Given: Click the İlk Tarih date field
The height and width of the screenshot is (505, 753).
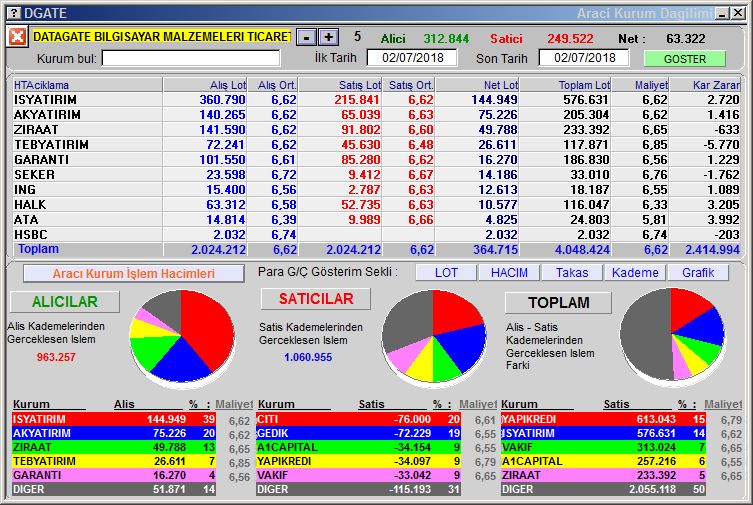Looking at the screenshot, I should pyautogui.click(x=412, y=58).
